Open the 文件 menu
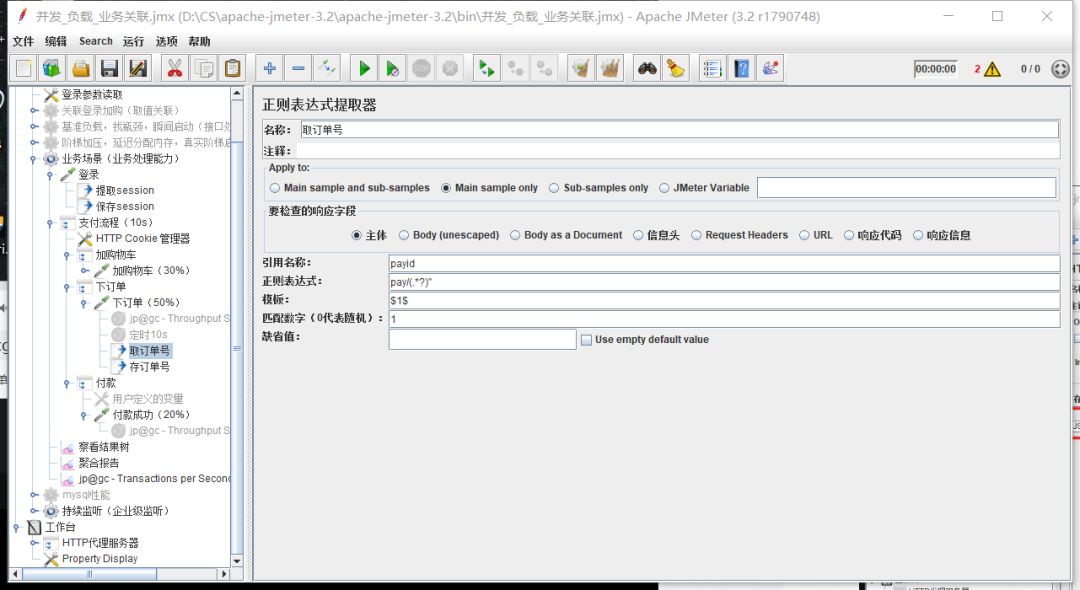Image resolution: width=1080 pixels, height=590 pixels. (22, 41)
